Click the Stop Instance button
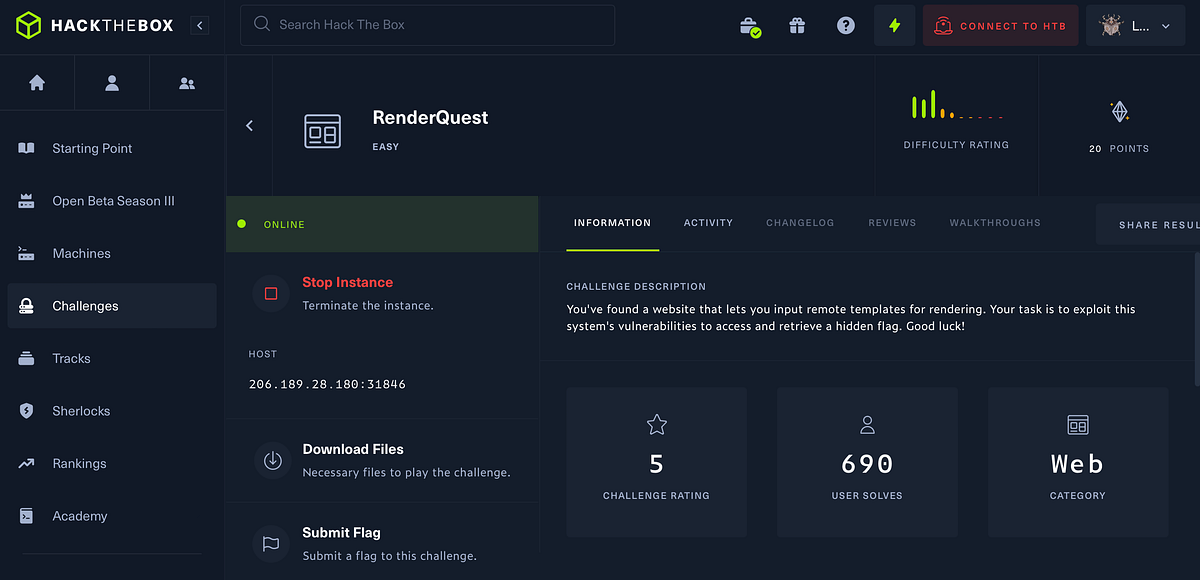1200x580 pixels. pyautogui.click(x=347, y=282)
